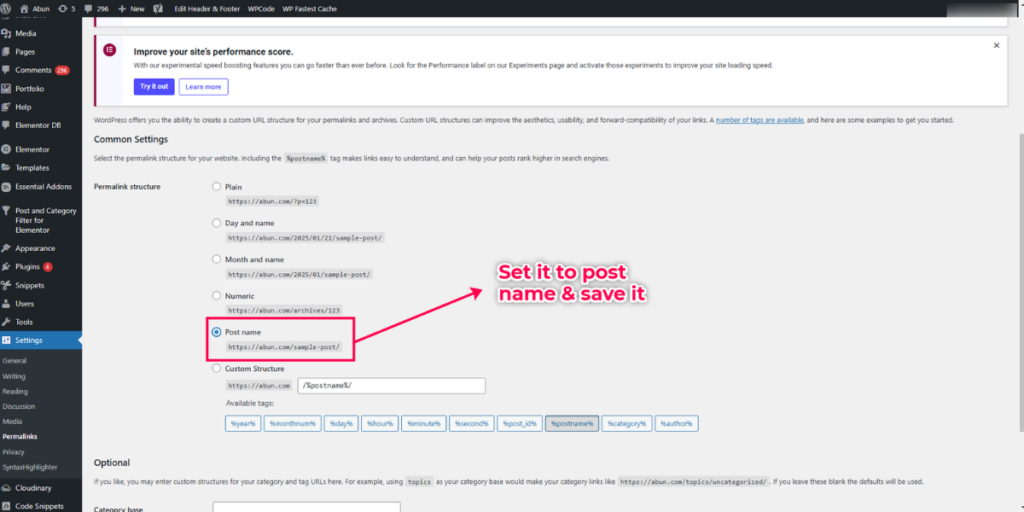The image size is (1024, 512).
Task: View pending updates icon with count 5
Action: 63,9
